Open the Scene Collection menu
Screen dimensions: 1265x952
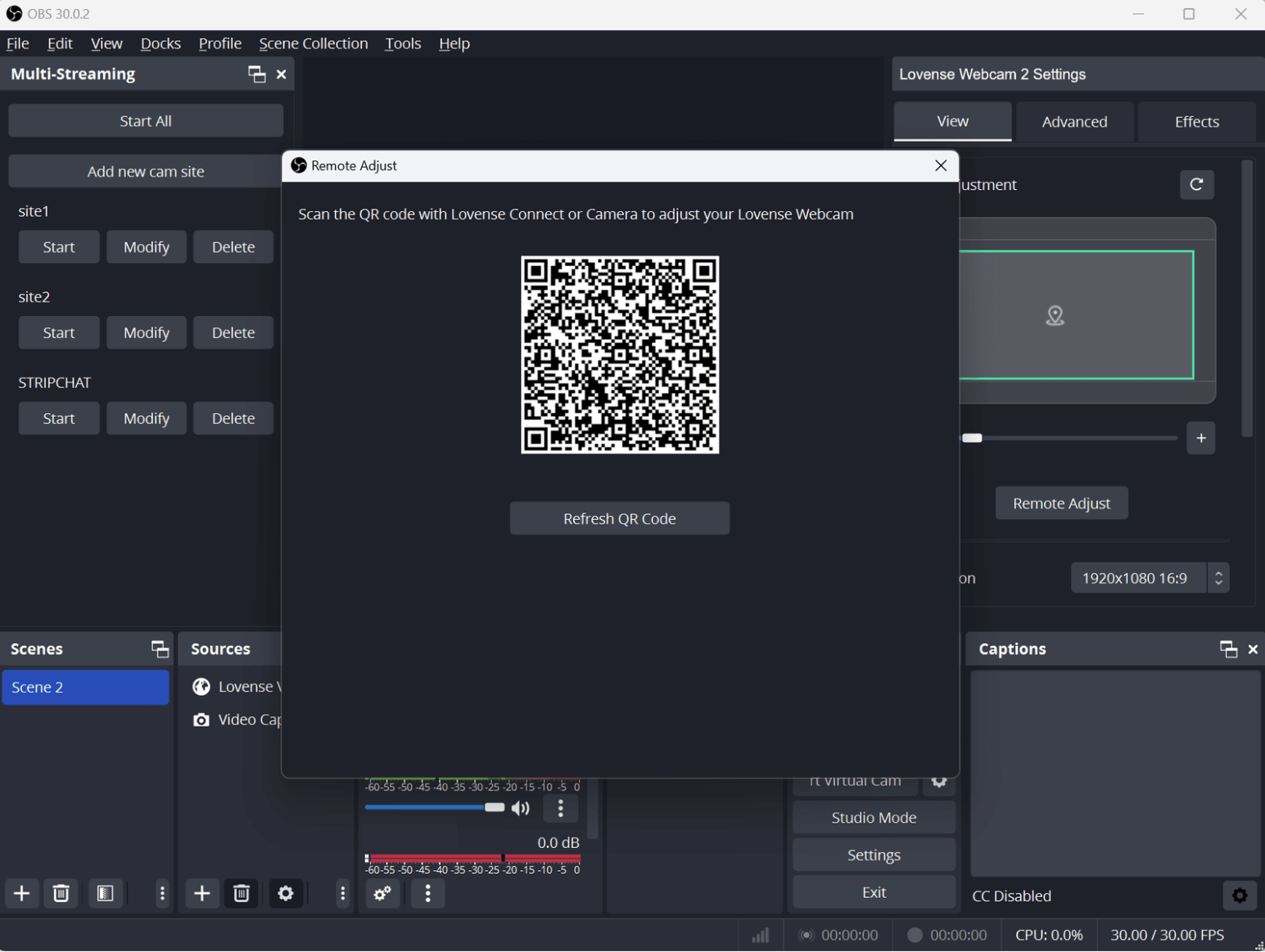click(313, 43)
